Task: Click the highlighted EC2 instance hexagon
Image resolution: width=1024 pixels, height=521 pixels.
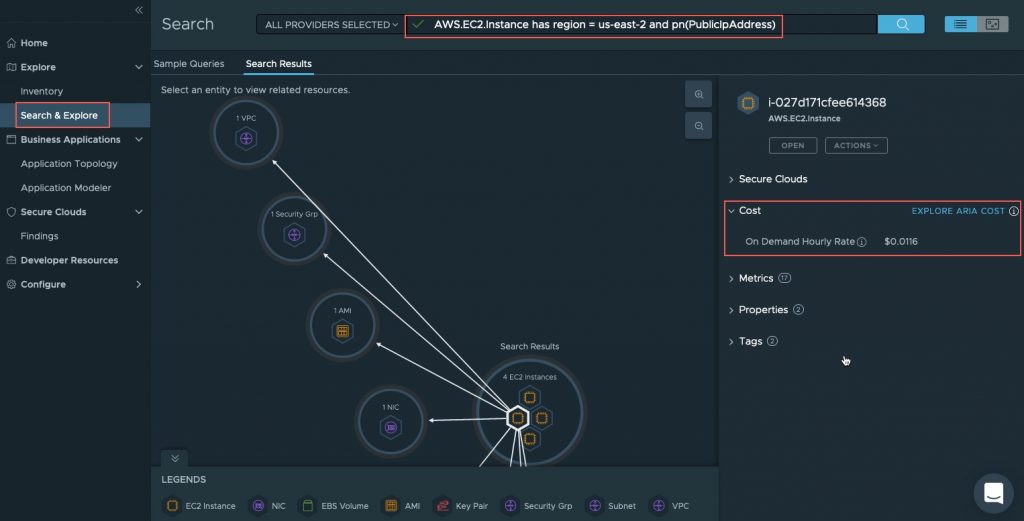Action: pos(517,418)
